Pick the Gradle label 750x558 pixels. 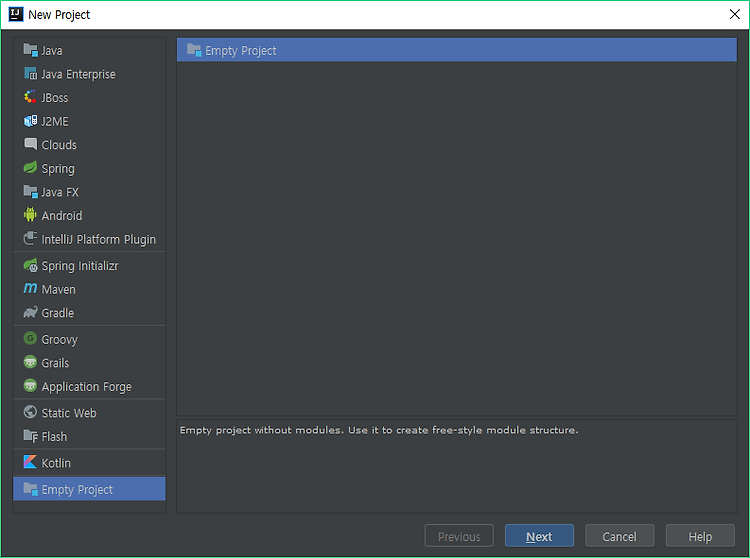[x=57, y=313]
